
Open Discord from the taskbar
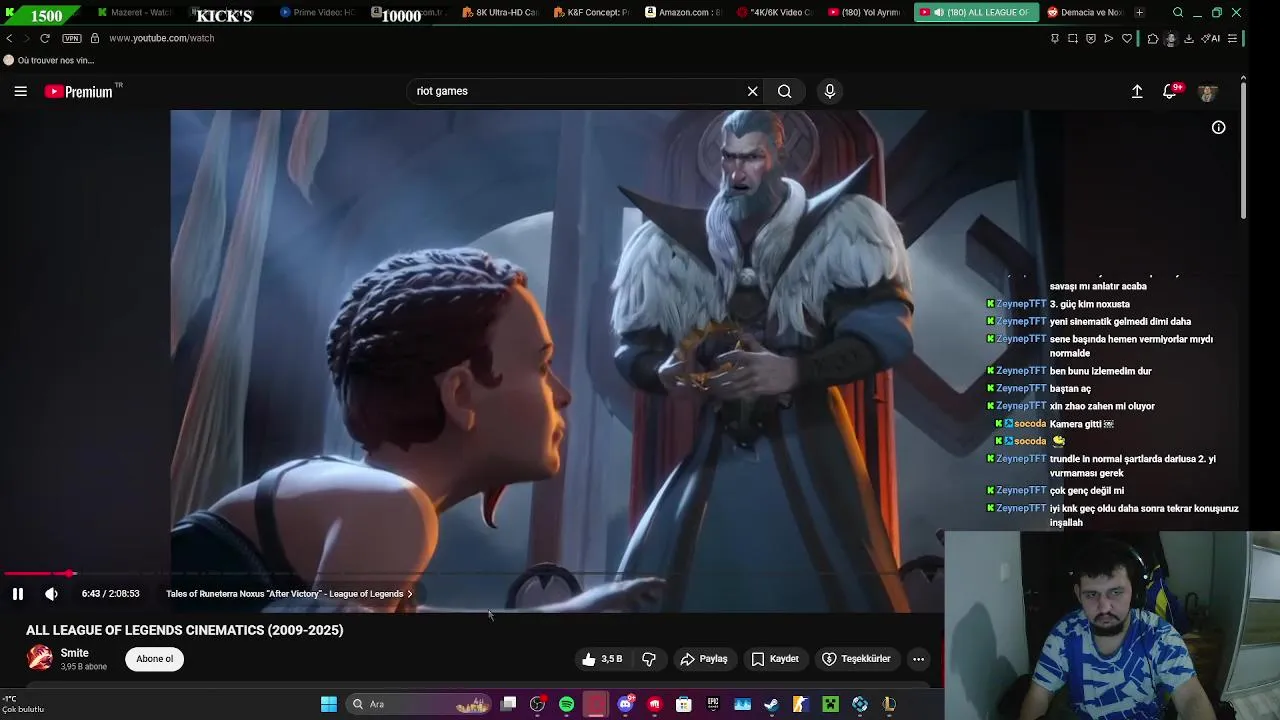pyautogui.click(x=625, y=704)
